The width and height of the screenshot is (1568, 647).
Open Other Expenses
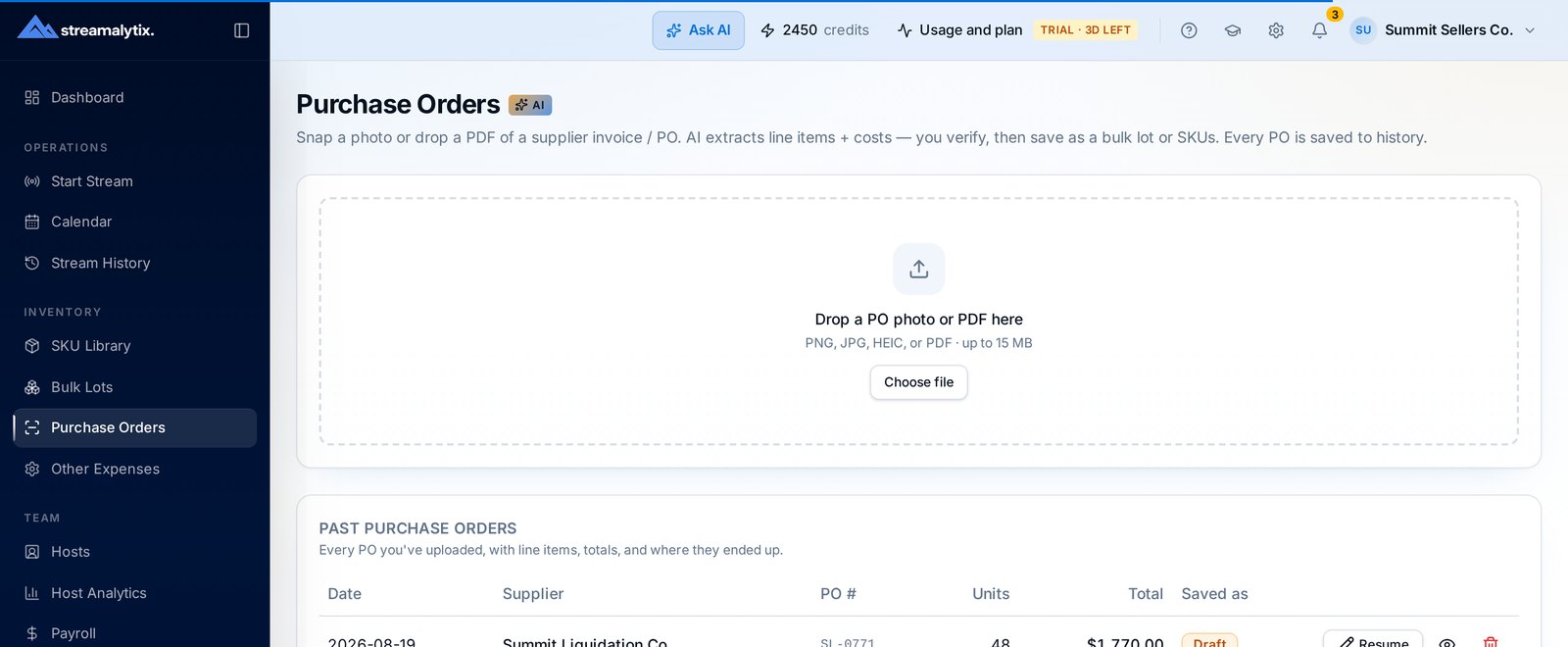134,469
